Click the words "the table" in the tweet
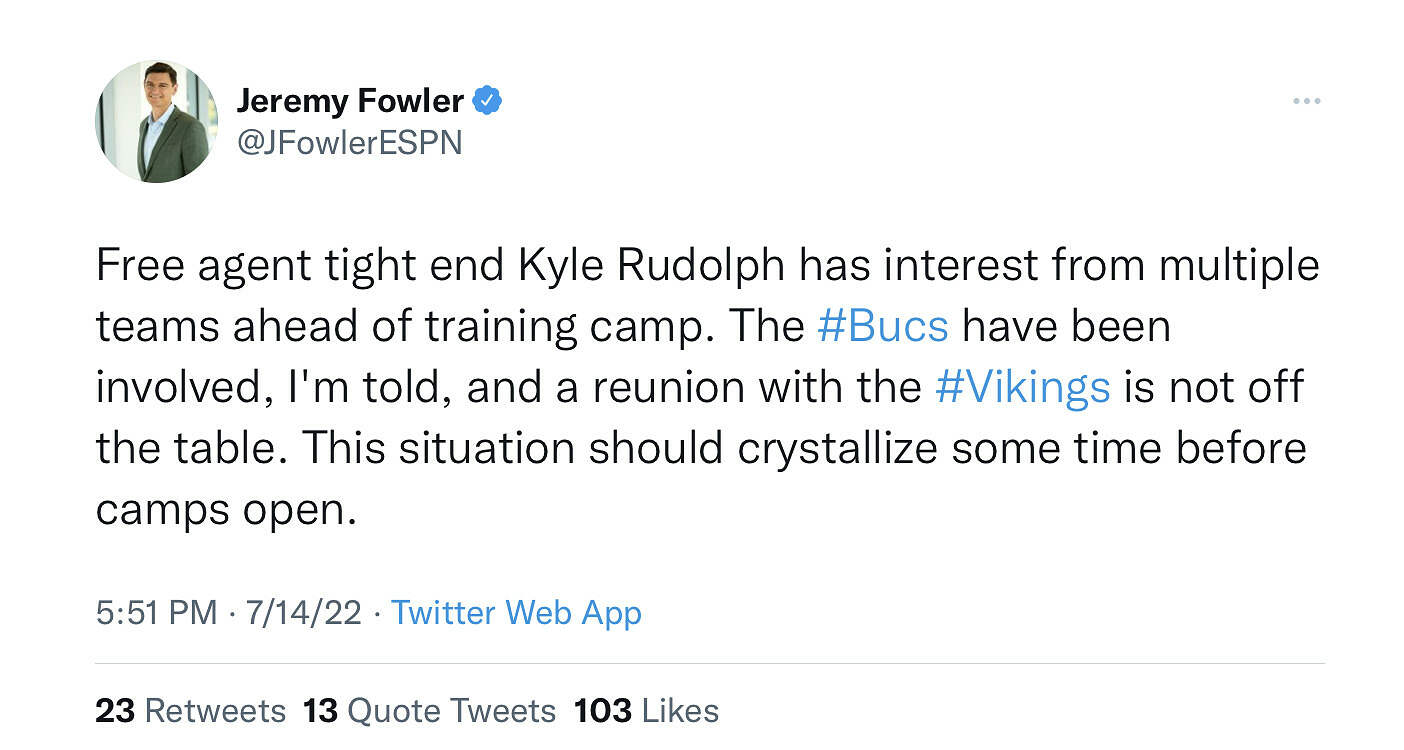The width and height of the screenshot is (1404, 750). [x=187, y=449]
